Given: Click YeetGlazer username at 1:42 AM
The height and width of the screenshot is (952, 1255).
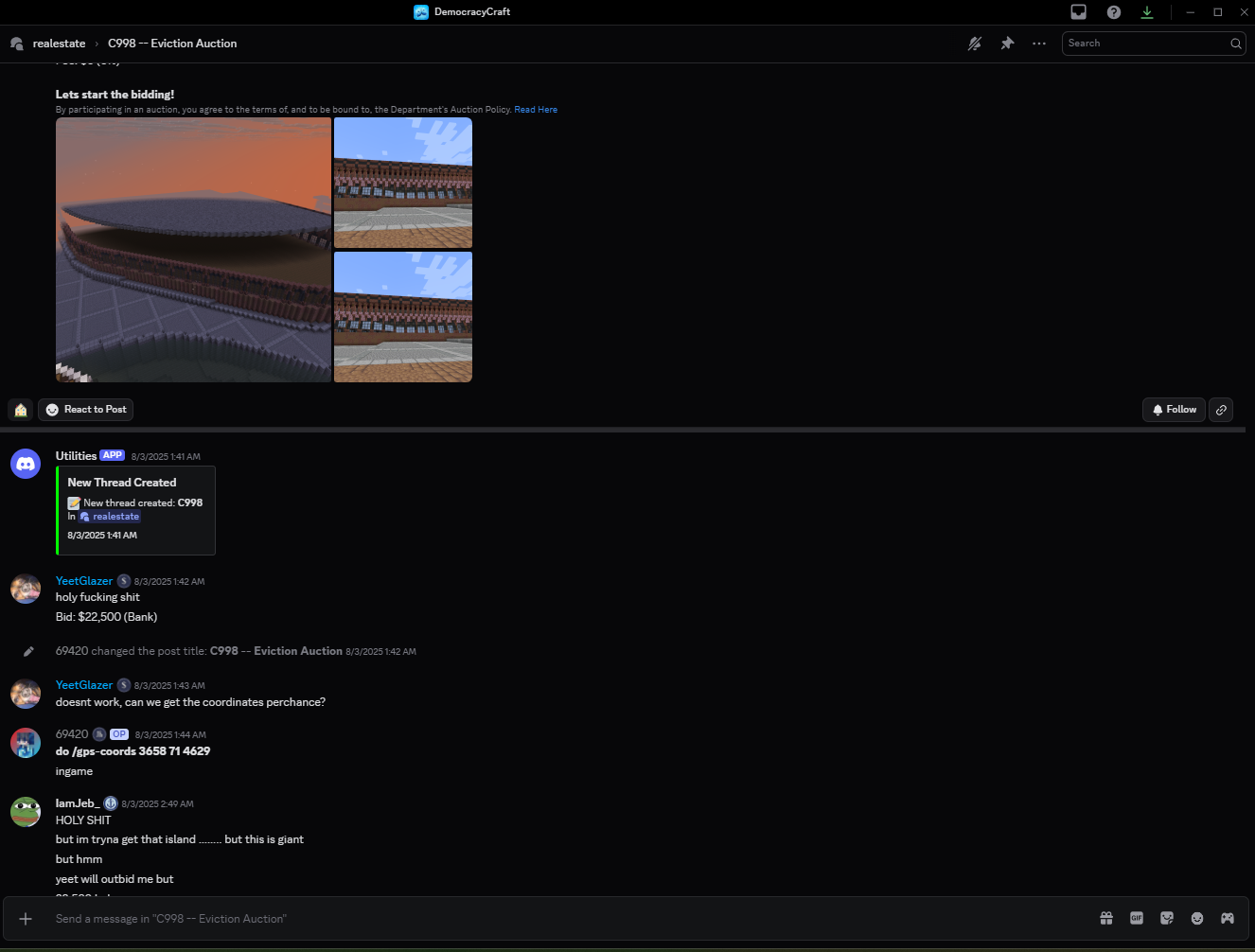Looking at the screenshot, I should [84, 581].
